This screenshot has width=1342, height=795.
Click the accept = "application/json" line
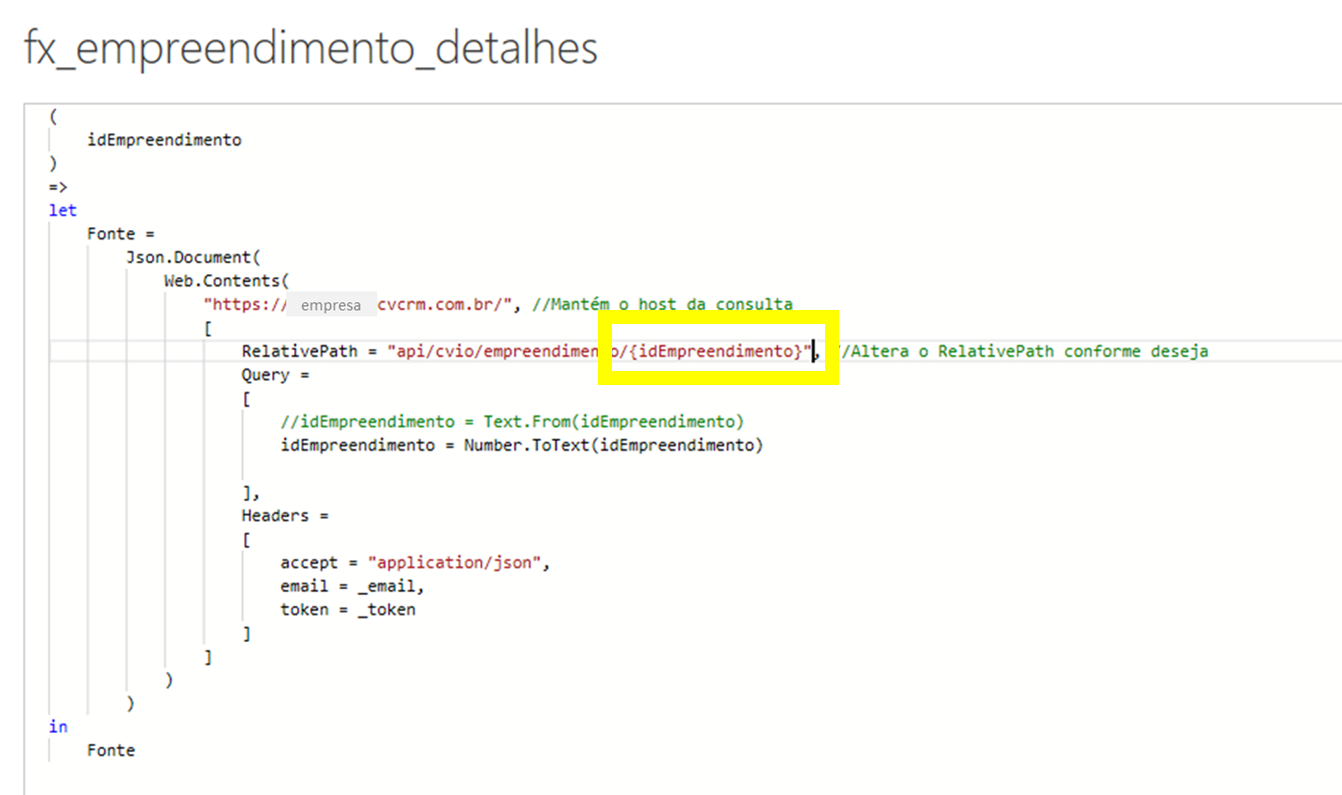[x=415, y=563]
